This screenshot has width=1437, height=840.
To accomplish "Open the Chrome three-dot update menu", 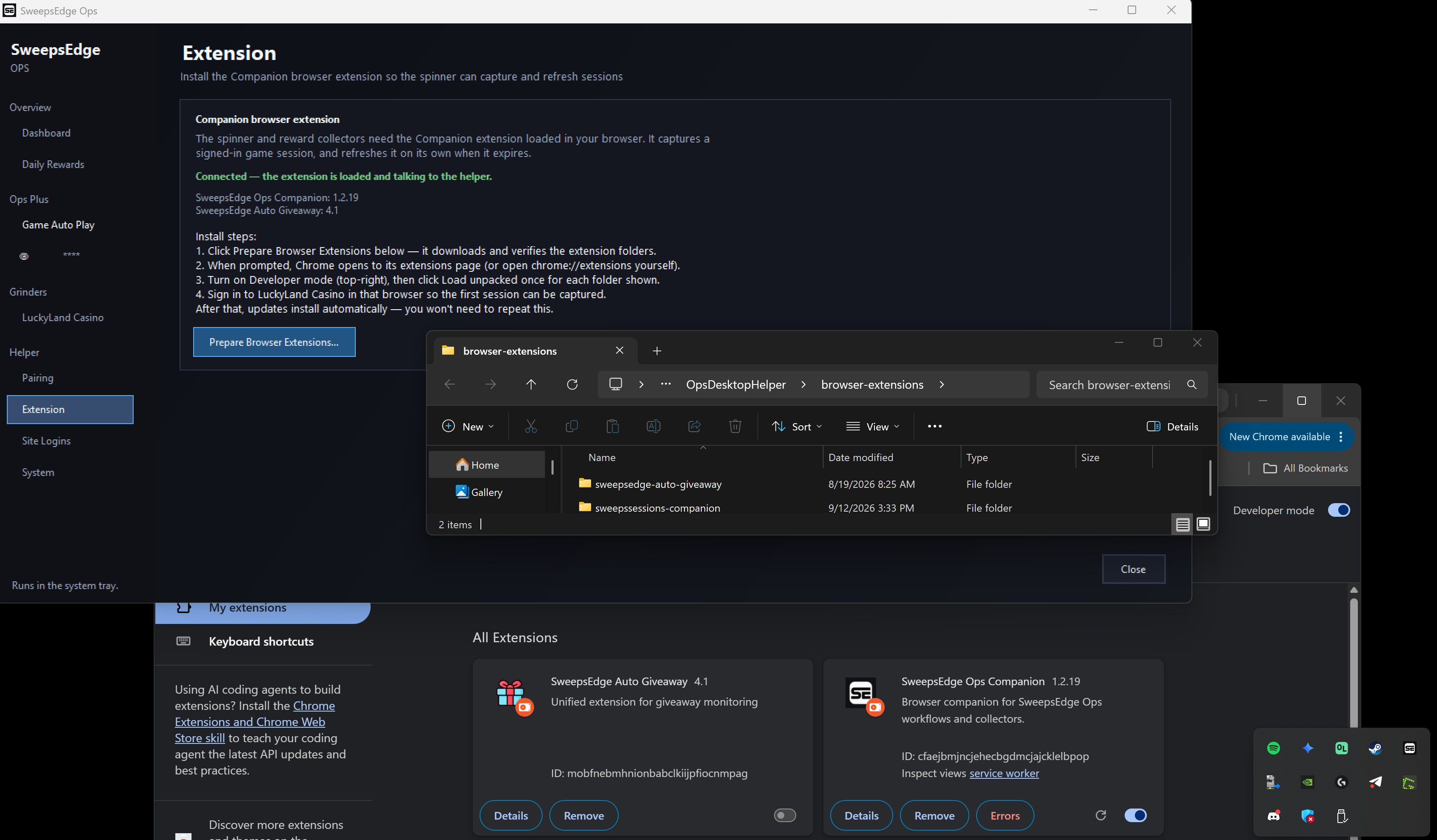I will pos(1341,437).
